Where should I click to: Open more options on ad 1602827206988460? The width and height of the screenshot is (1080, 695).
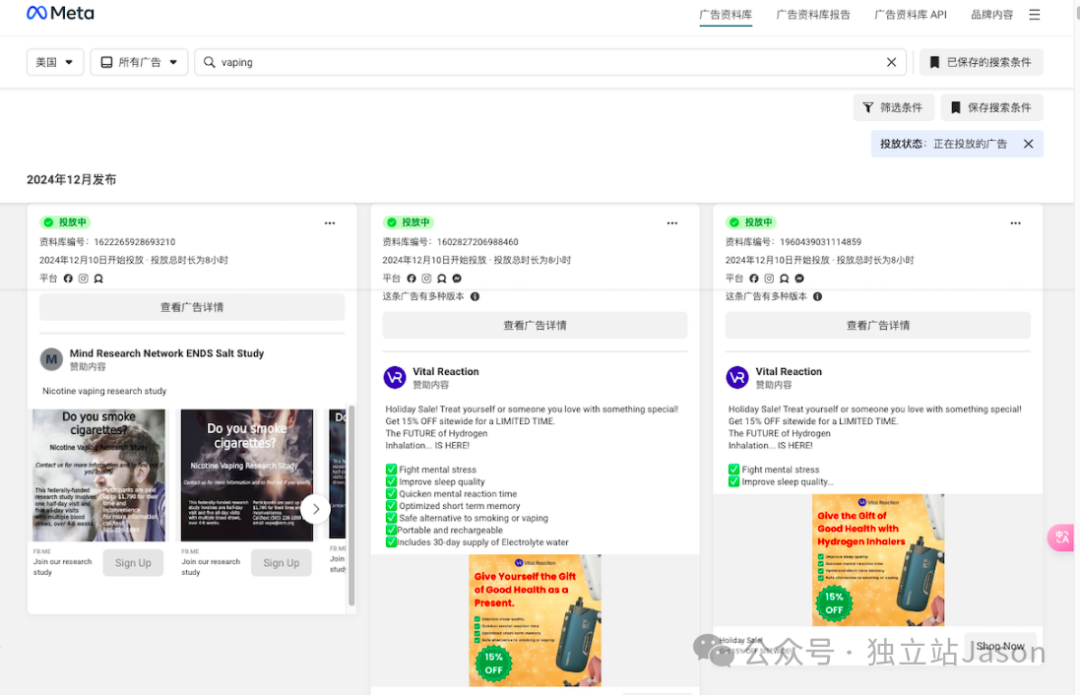click(672, 223)
